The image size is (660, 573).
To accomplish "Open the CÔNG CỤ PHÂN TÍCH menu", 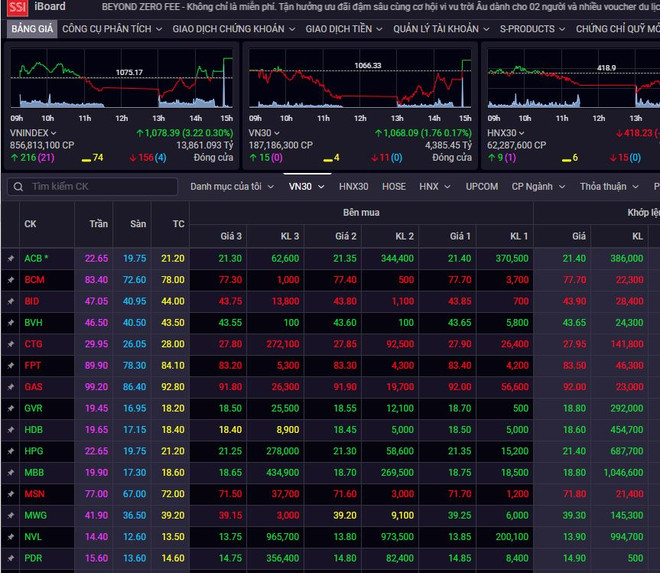I will pyautogui.click(x=112, y=29).
